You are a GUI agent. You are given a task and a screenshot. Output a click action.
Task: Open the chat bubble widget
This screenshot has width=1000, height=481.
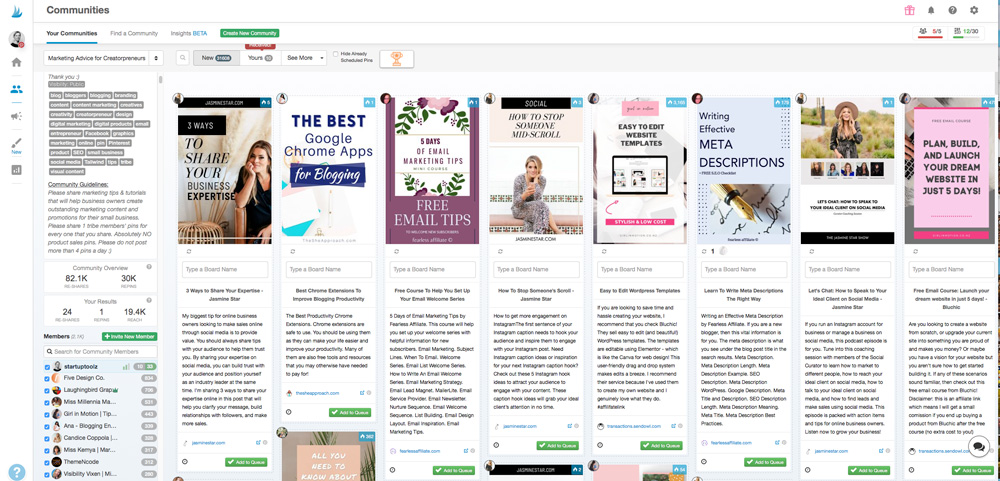[x=978, y=447]
